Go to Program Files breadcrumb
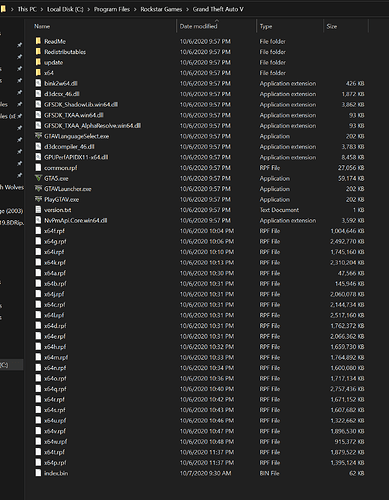Image resolution: width=389 pixels, height=500 pixels. coord(112,9)
